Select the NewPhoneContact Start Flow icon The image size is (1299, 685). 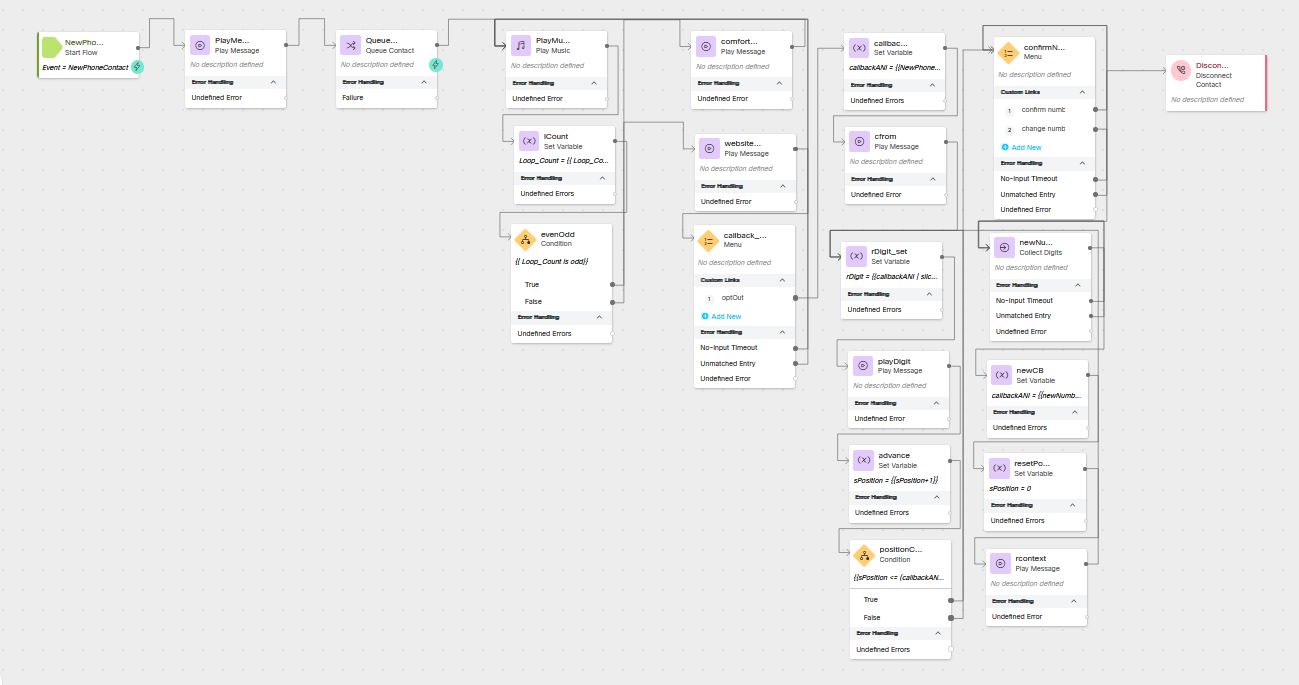(50, 44)
